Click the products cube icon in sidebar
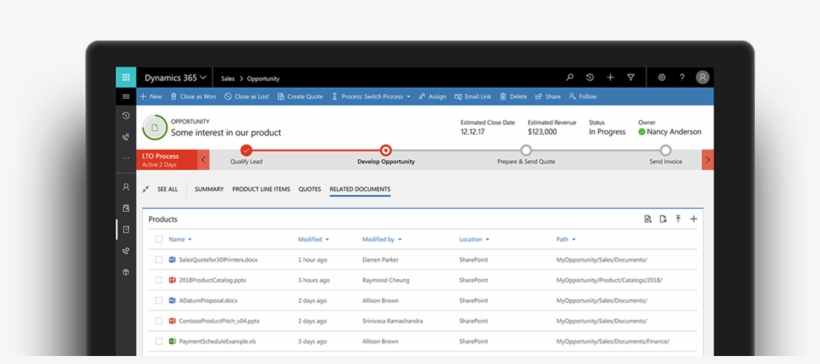The height and width of the screenshot is (364, 820). tap(126, 272)
